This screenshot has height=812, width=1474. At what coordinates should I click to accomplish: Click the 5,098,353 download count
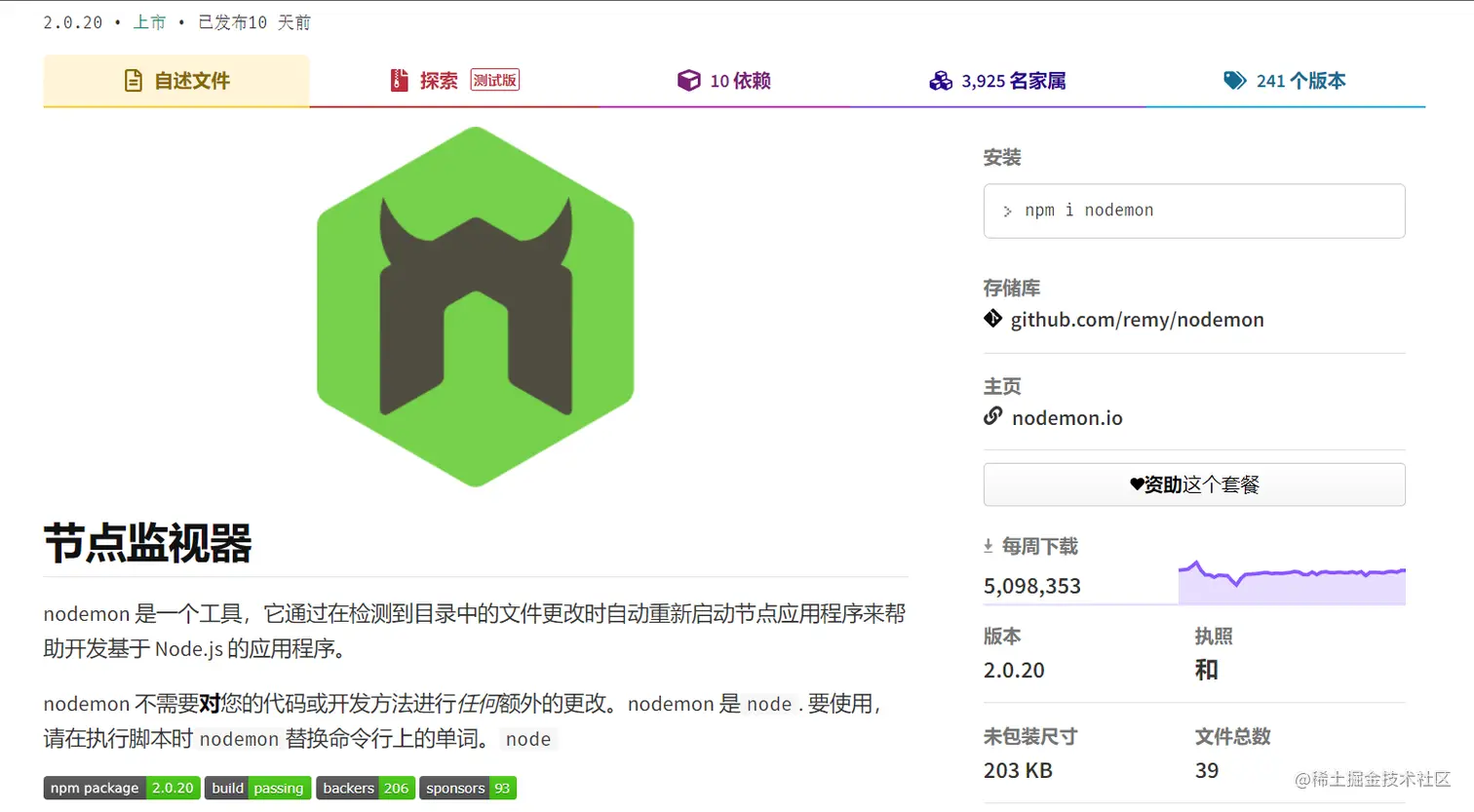pyautogui.click(x=1032, y=586)
